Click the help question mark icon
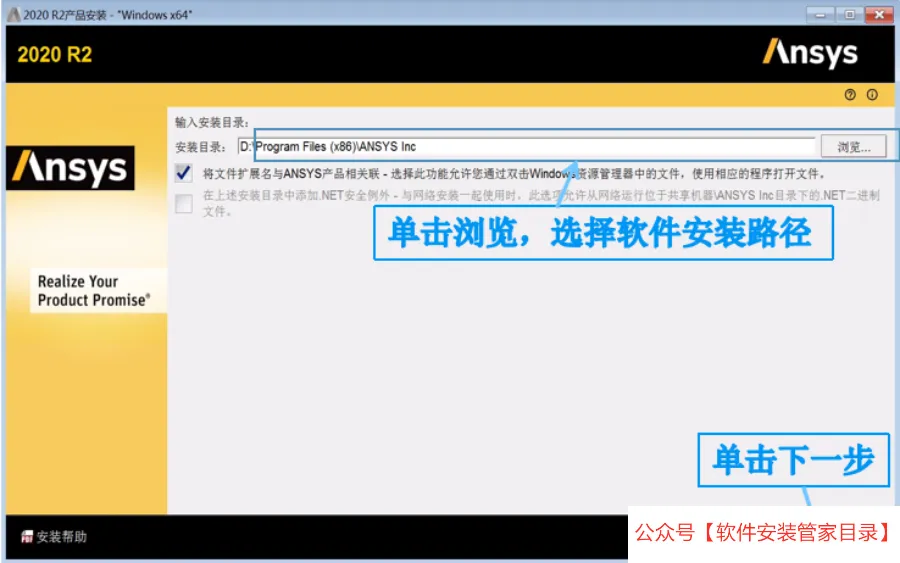This screenshot has height=563, width=900. pyautogui.click(x=850, y=95)
